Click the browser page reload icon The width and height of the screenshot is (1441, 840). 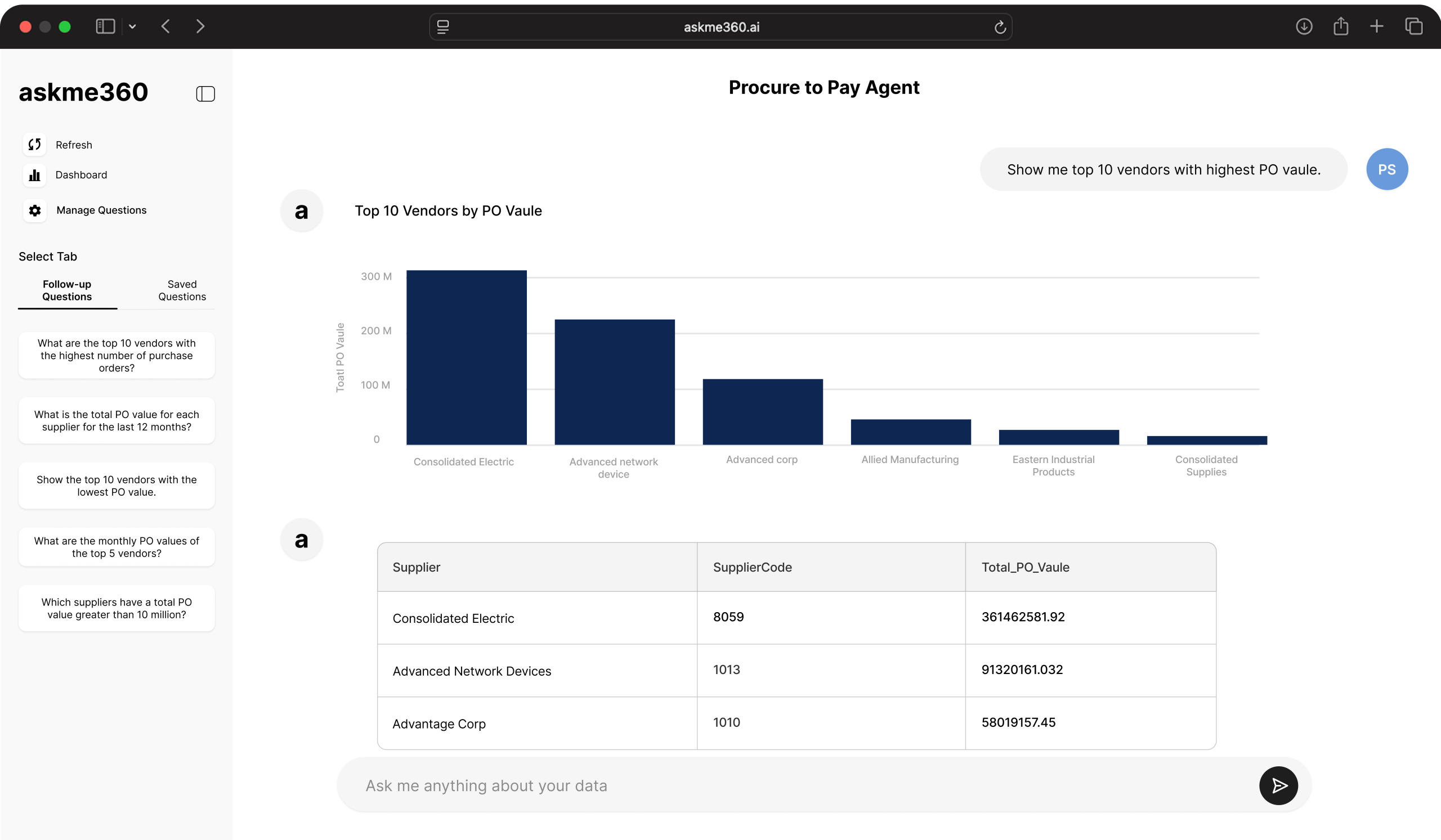point(1000,27)
